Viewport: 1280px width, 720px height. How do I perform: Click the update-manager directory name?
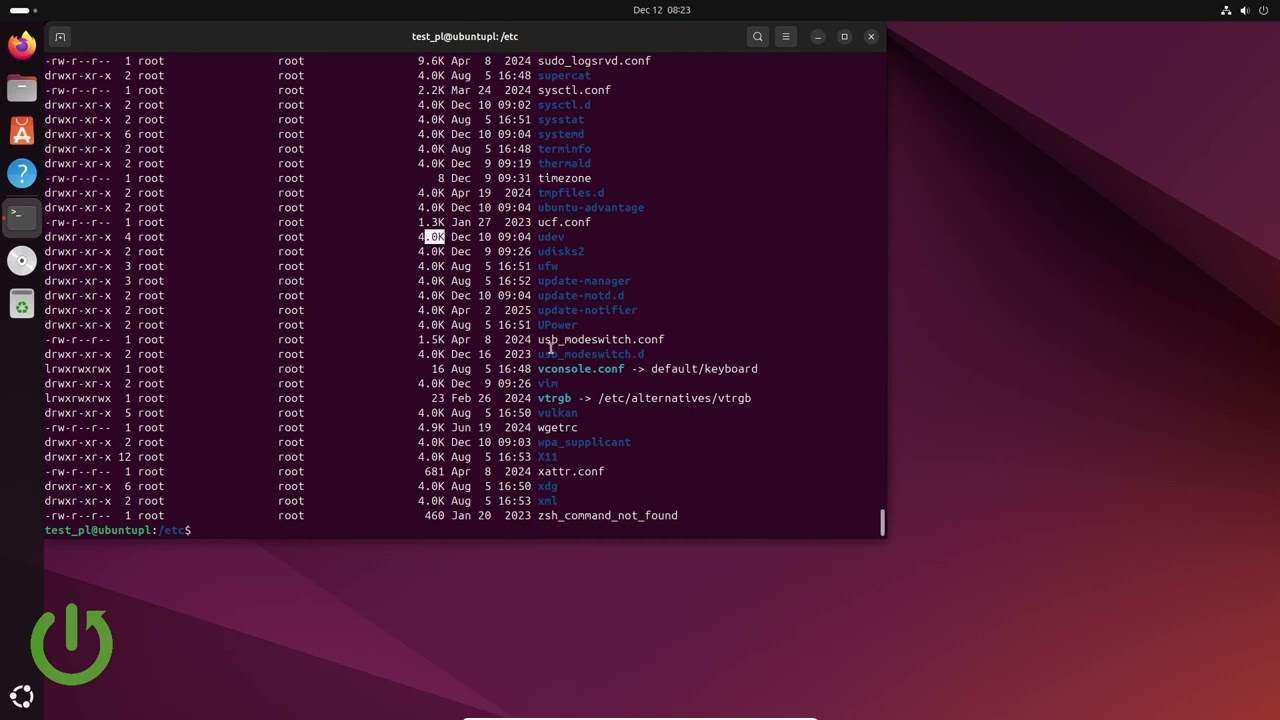click(584, 281)
